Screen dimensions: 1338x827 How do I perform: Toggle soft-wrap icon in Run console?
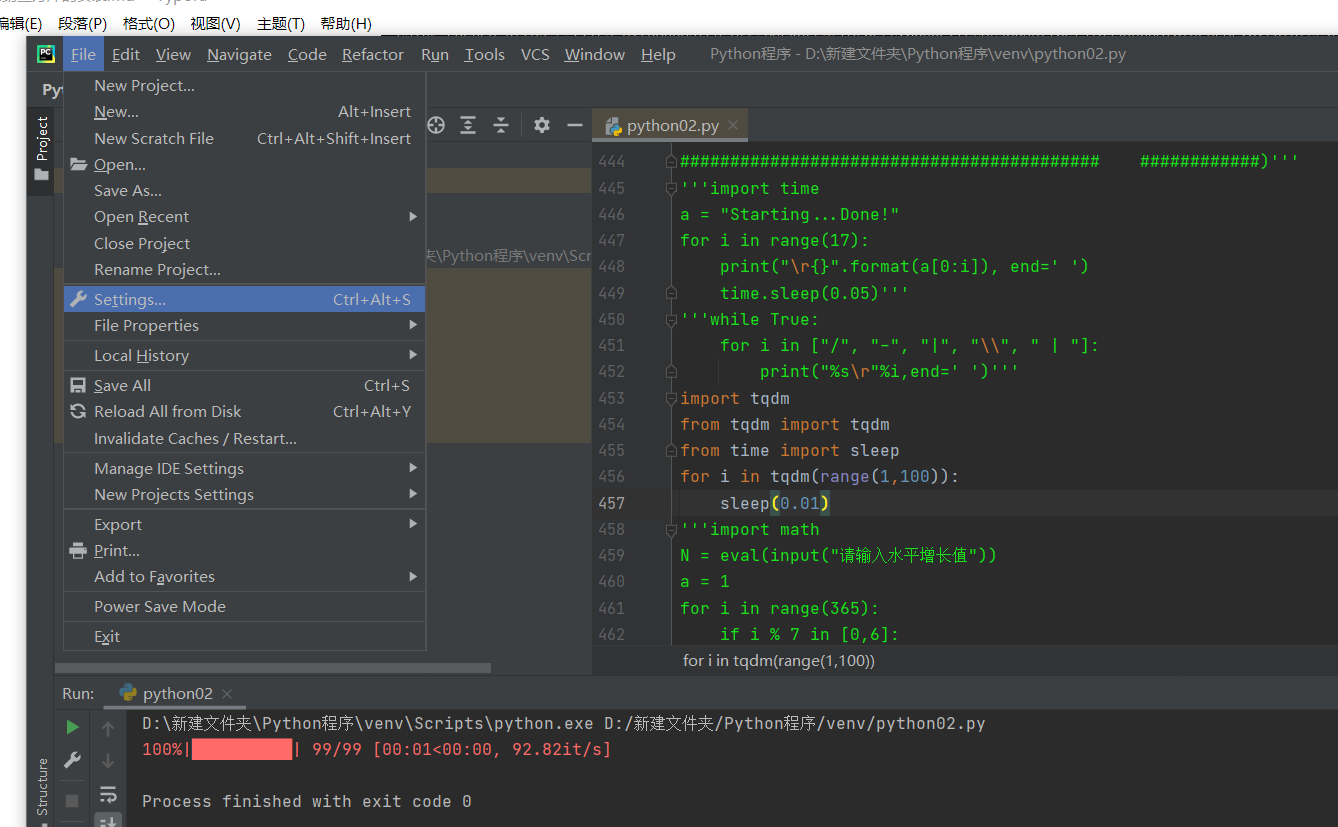(x=108, y=795)
